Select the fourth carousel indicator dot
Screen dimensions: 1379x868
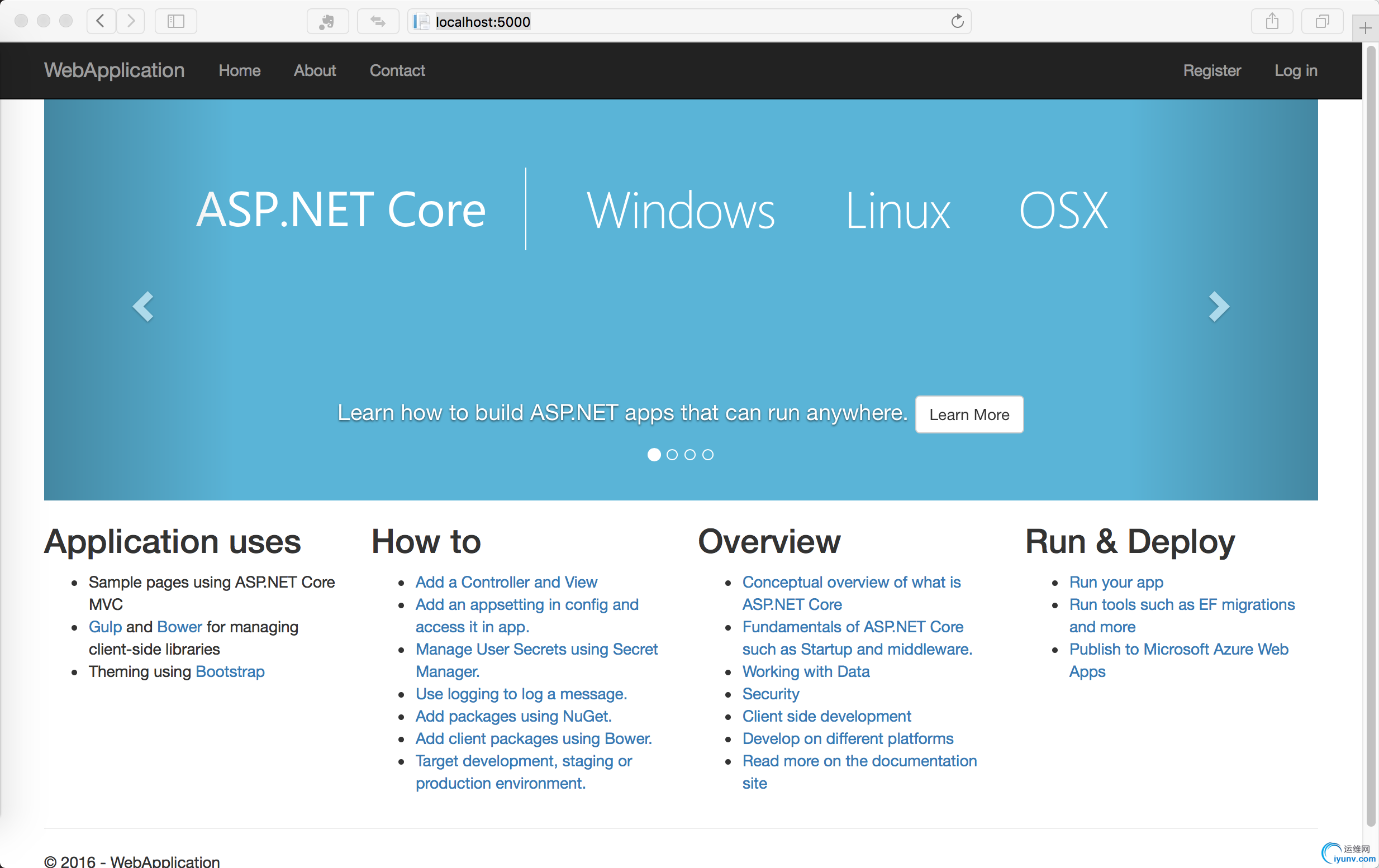click(x=708, y=454)
